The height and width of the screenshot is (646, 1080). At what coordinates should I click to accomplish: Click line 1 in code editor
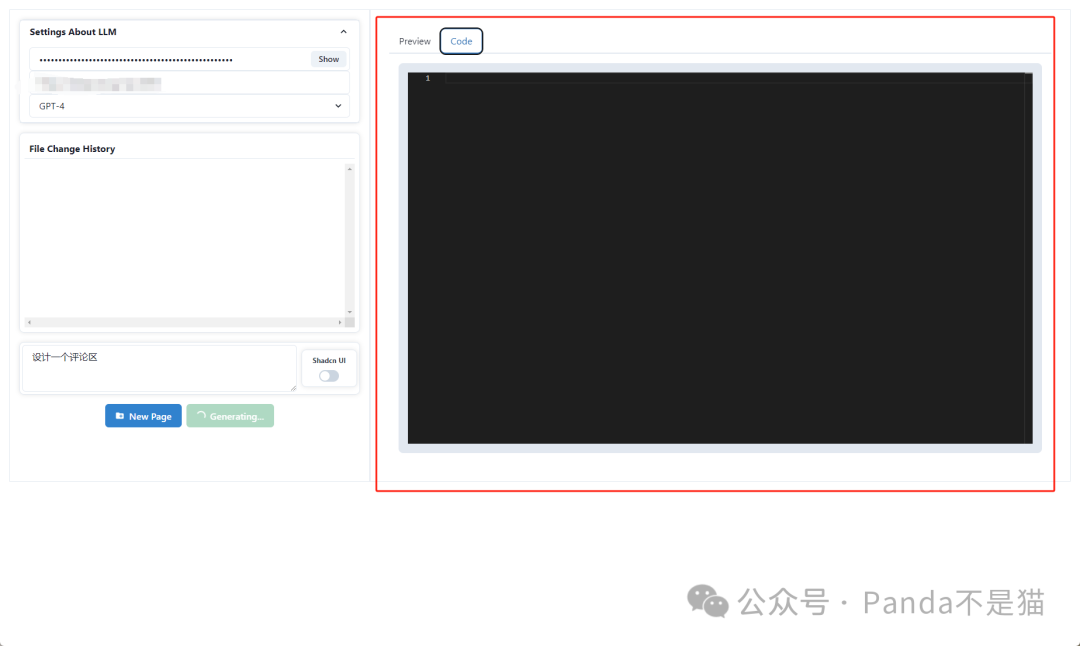[x=735, y=79]
